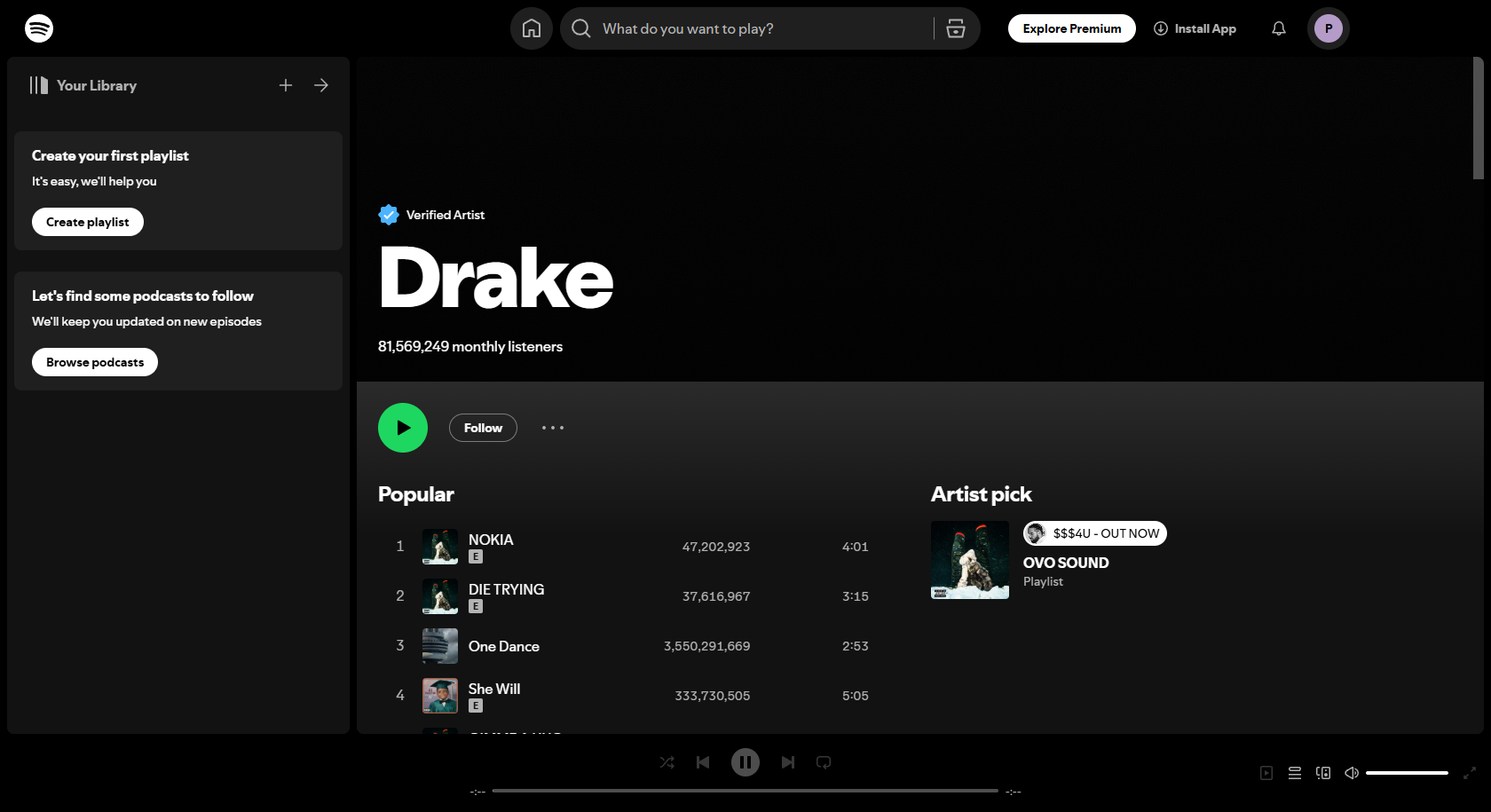Click the 4:01 duration of NOKIA
Viewport: 1491px width, 812px height.
tap(856, 547)
